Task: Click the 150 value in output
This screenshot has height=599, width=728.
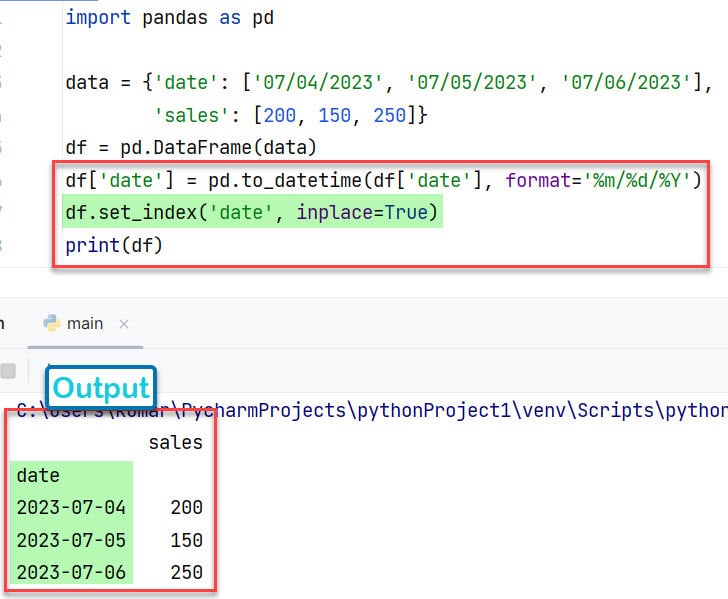Action: [186, 540]
